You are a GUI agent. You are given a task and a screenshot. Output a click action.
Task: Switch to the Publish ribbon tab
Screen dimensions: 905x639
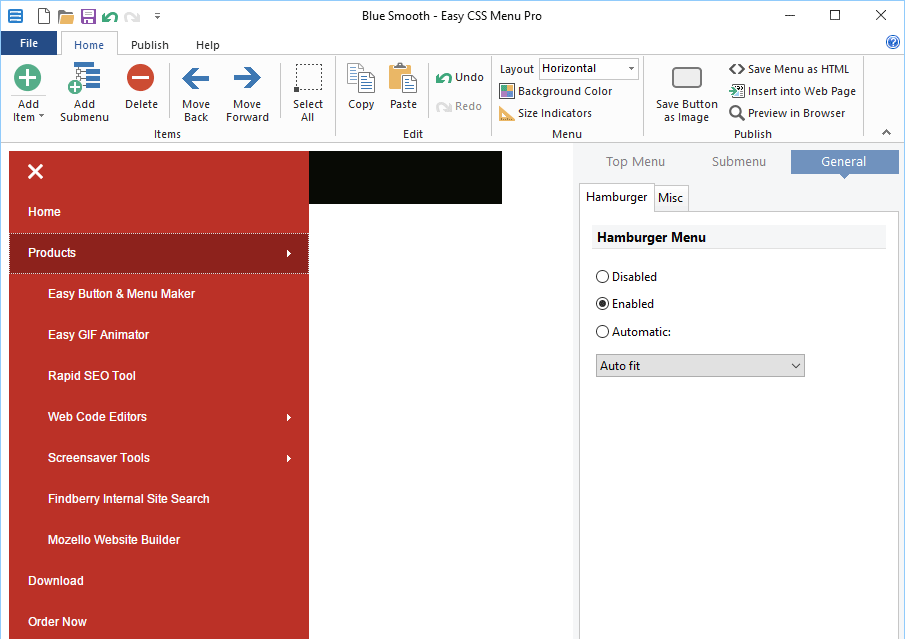pos(150,45)
